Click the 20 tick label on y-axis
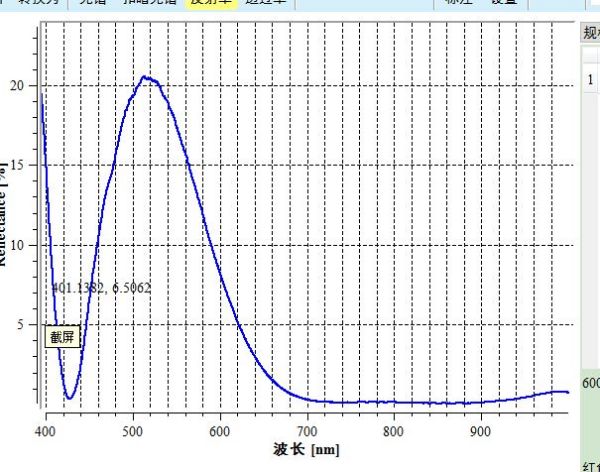Screen dimensions: 600x472 (17, 85)
